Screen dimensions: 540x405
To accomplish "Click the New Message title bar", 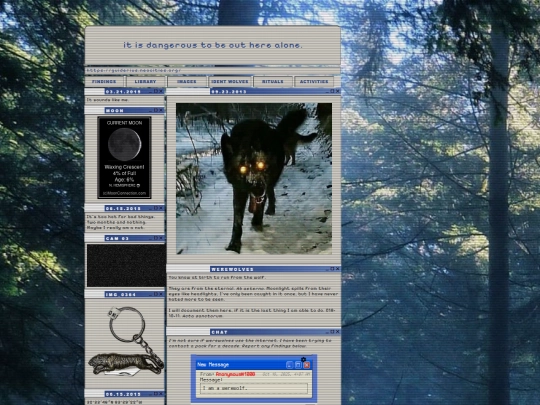I will [254, 365].
